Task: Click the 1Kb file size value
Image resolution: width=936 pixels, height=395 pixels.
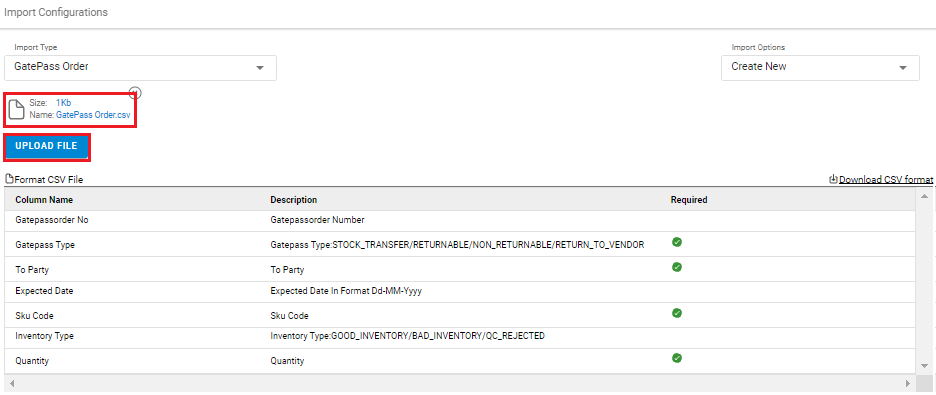Action: click(x=63, y=103)
